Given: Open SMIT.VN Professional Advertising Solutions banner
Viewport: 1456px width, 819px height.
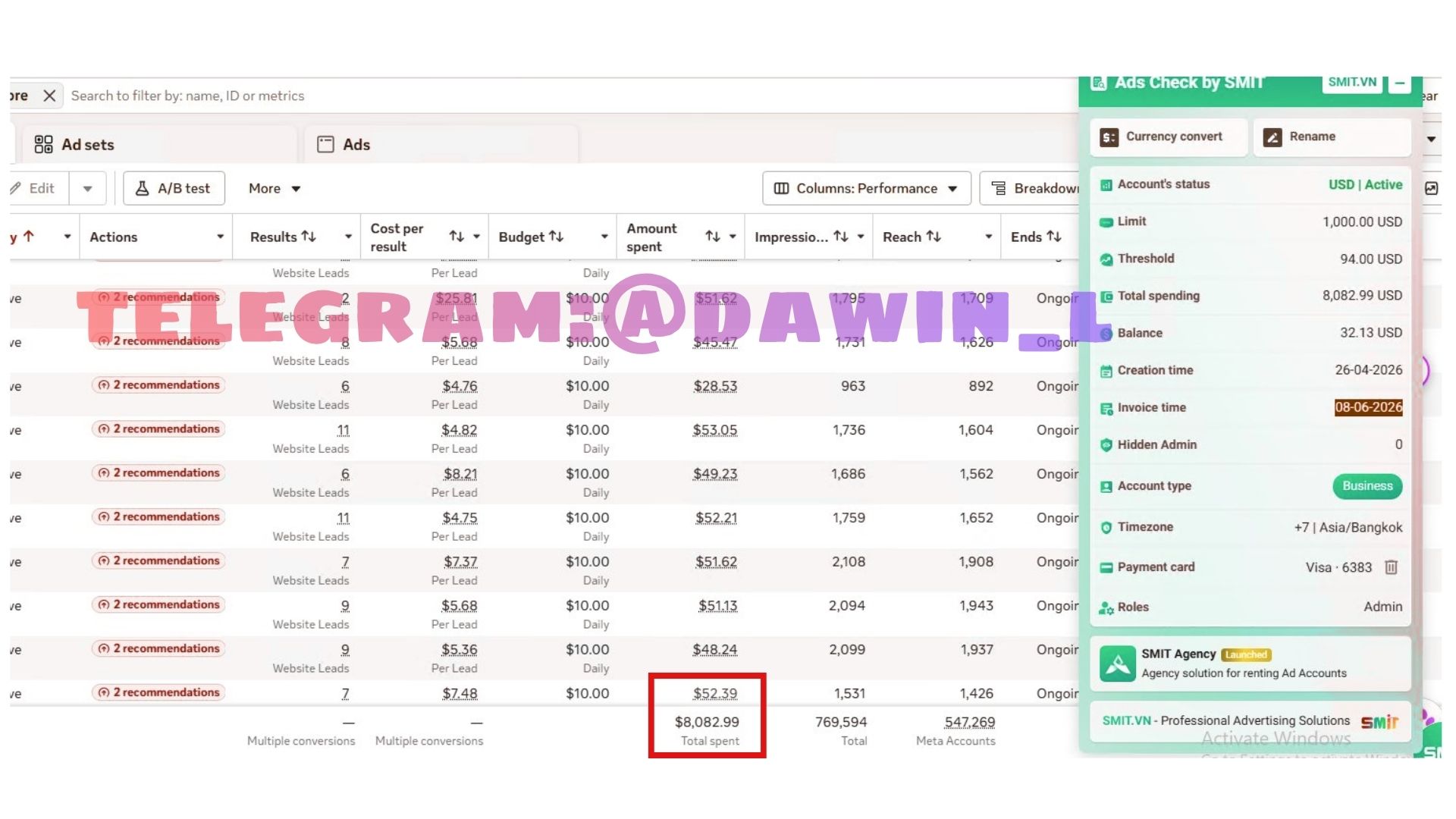Looking at the screenshot, I should [1250, 721].
